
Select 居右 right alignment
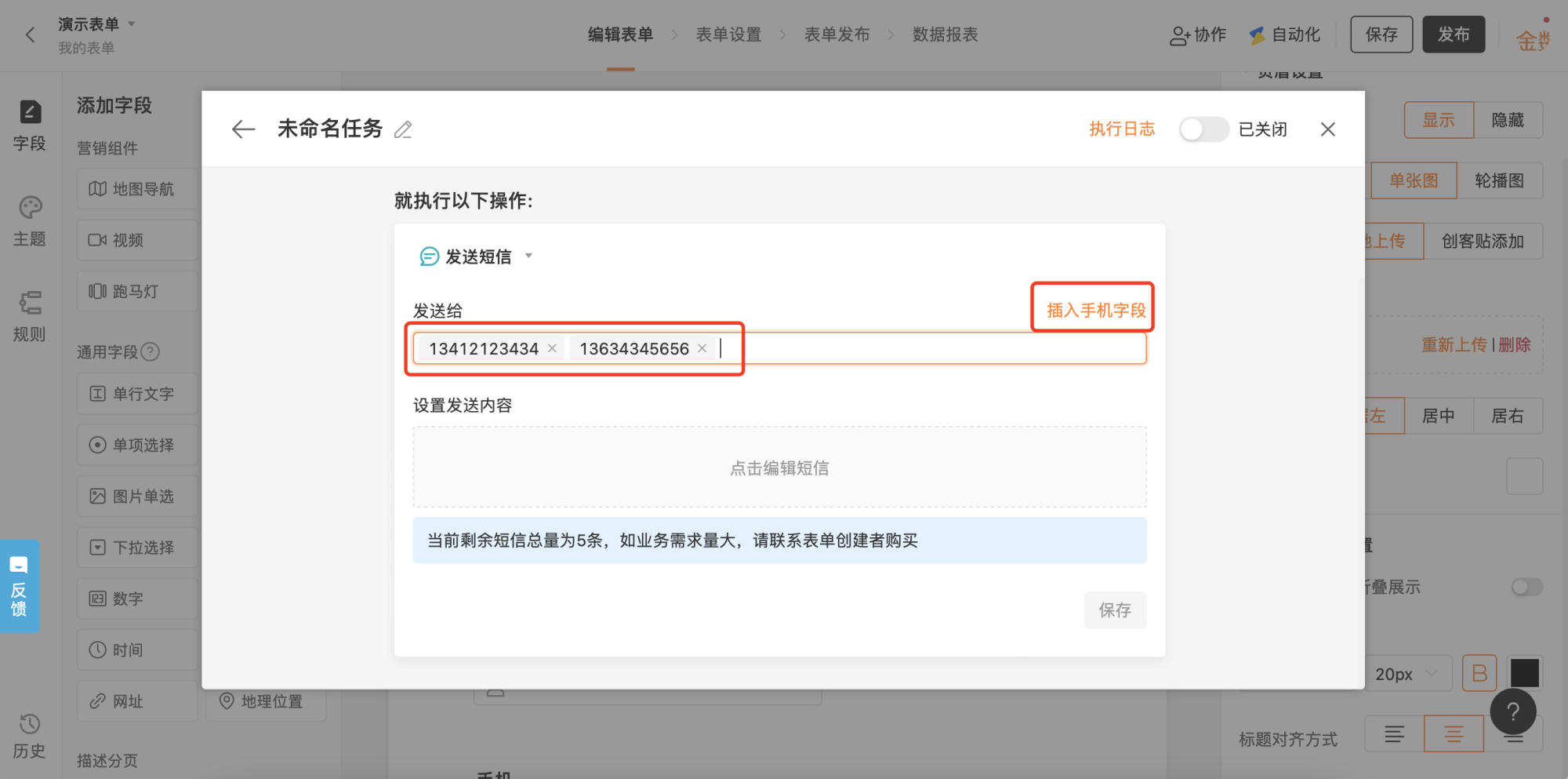point(1508,416)
